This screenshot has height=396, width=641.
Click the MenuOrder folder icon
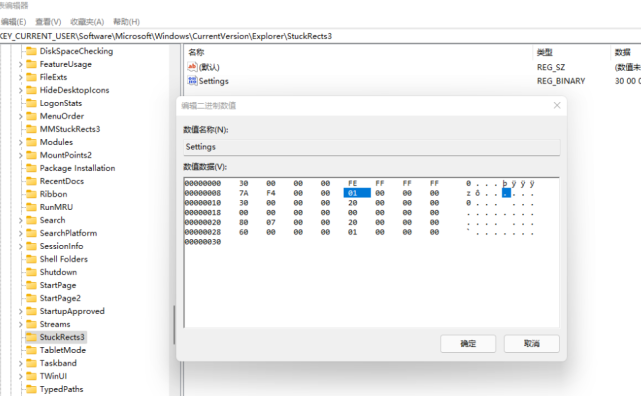[31, 116]
